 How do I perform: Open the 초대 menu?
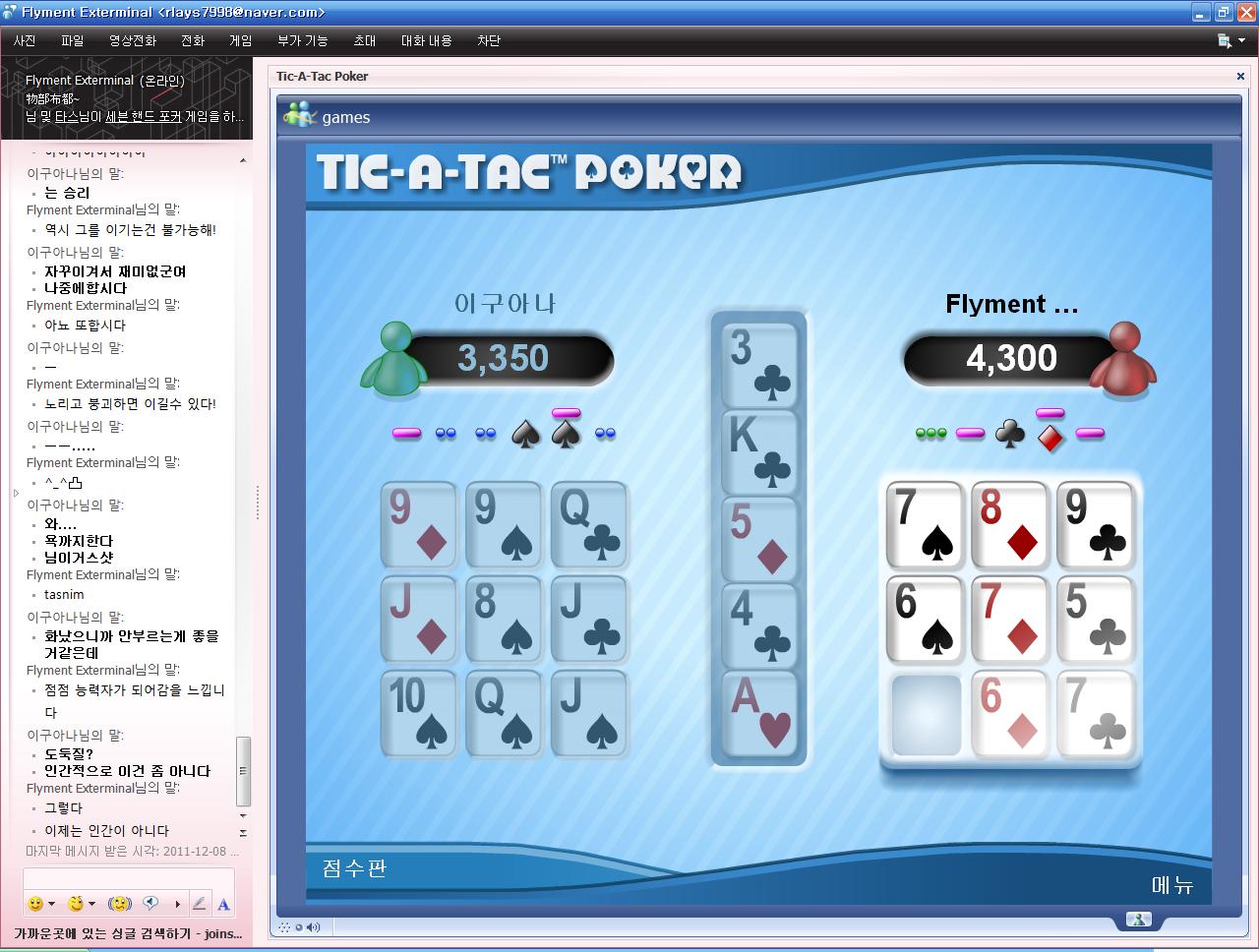[x=364, y=40]
